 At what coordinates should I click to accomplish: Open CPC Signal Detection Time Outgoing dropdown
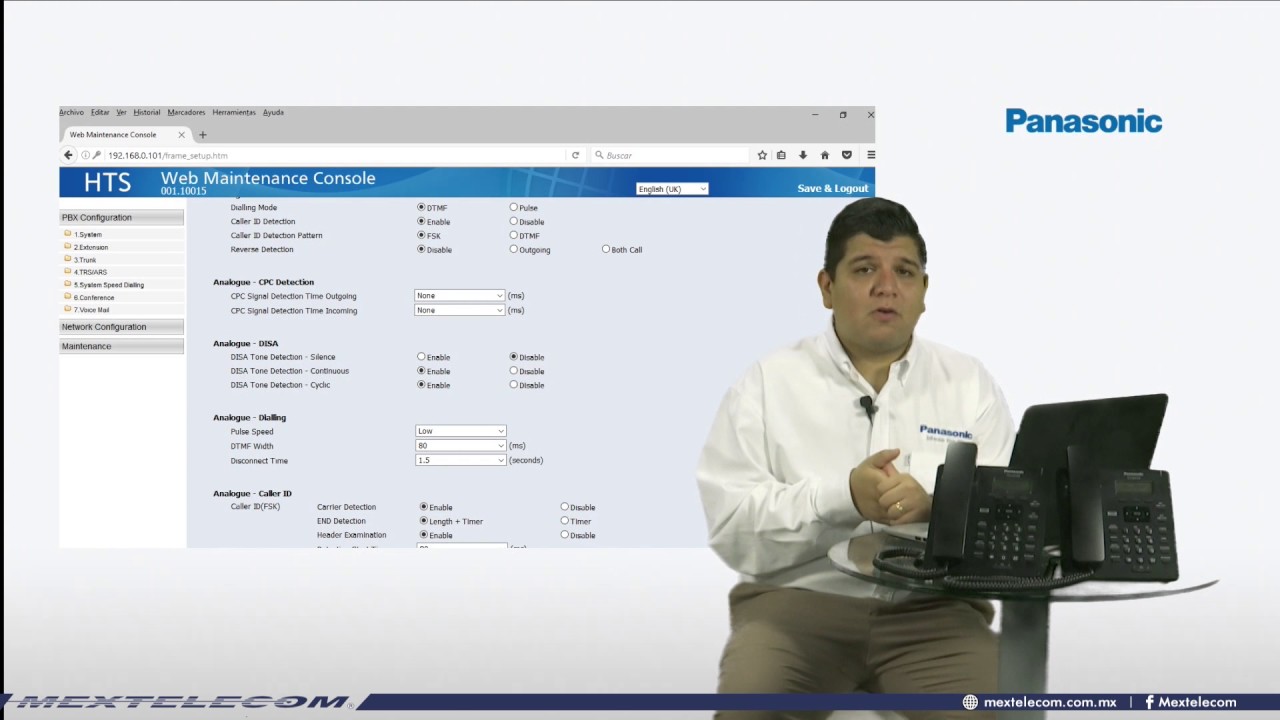pyautogui.click(x=460, y=295)
